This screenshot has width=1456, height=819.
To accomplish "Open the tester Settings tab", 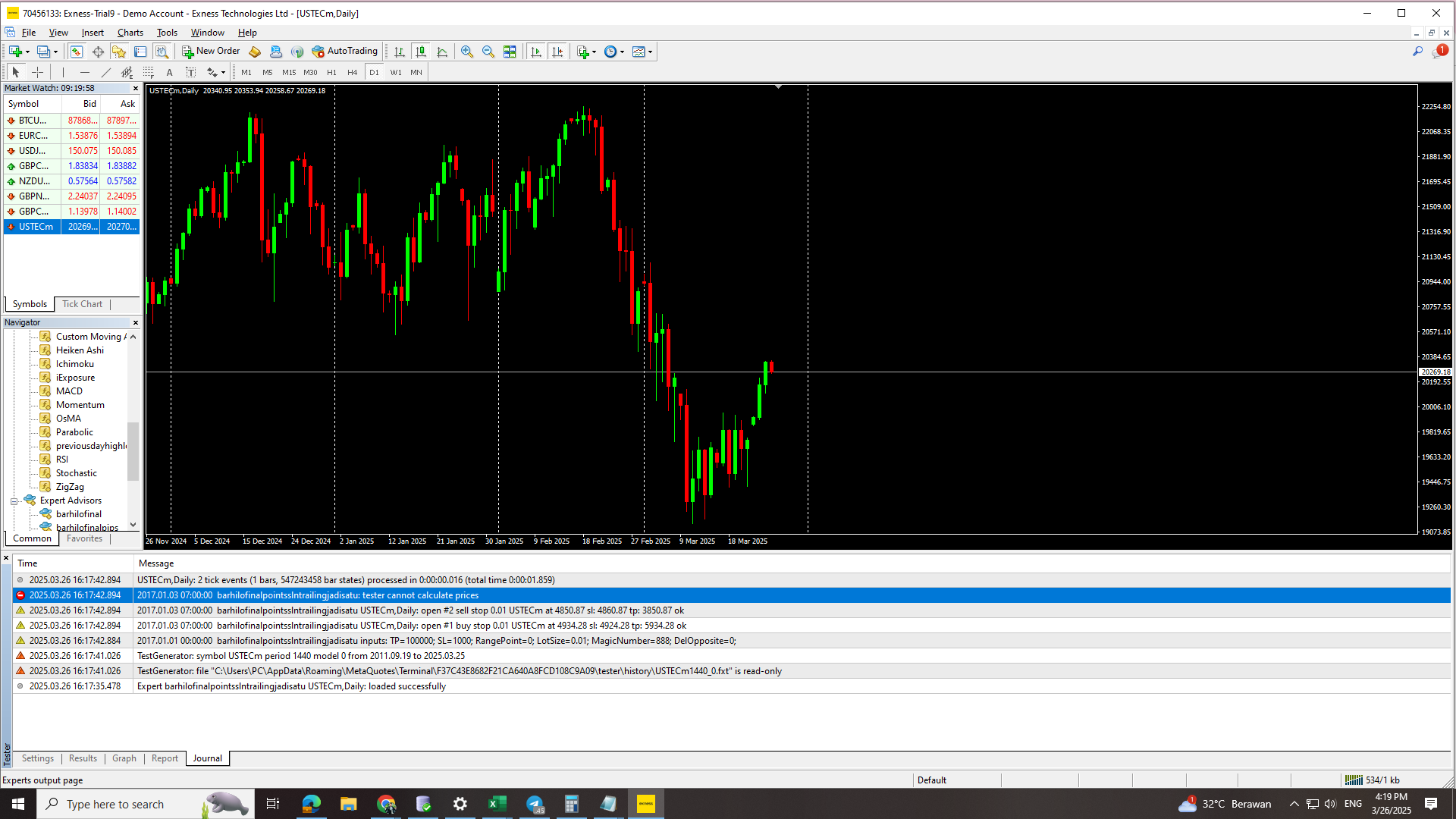I will [38, 758].
